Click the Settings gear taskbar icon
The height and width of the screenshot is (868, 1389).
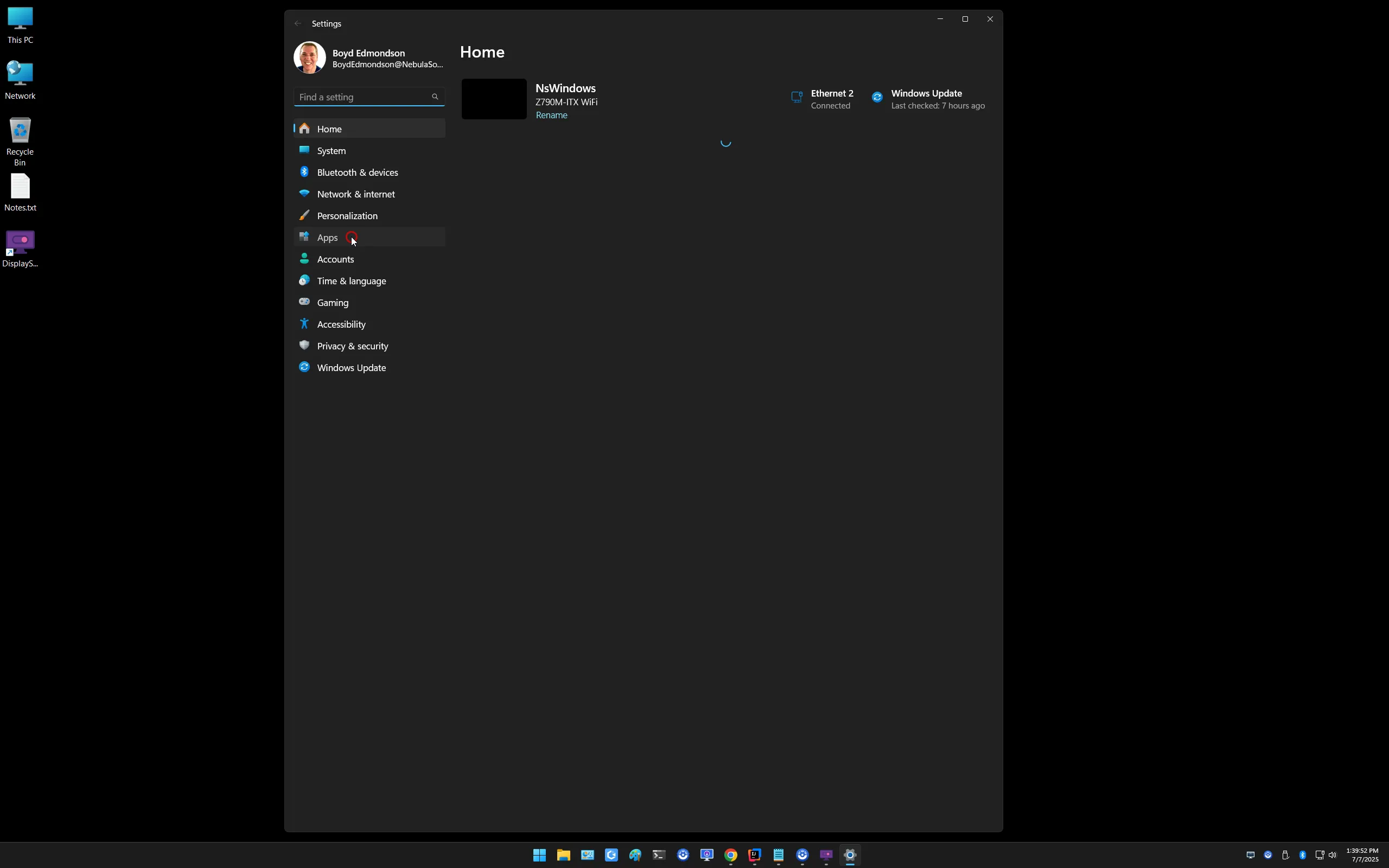pos(850,855)
